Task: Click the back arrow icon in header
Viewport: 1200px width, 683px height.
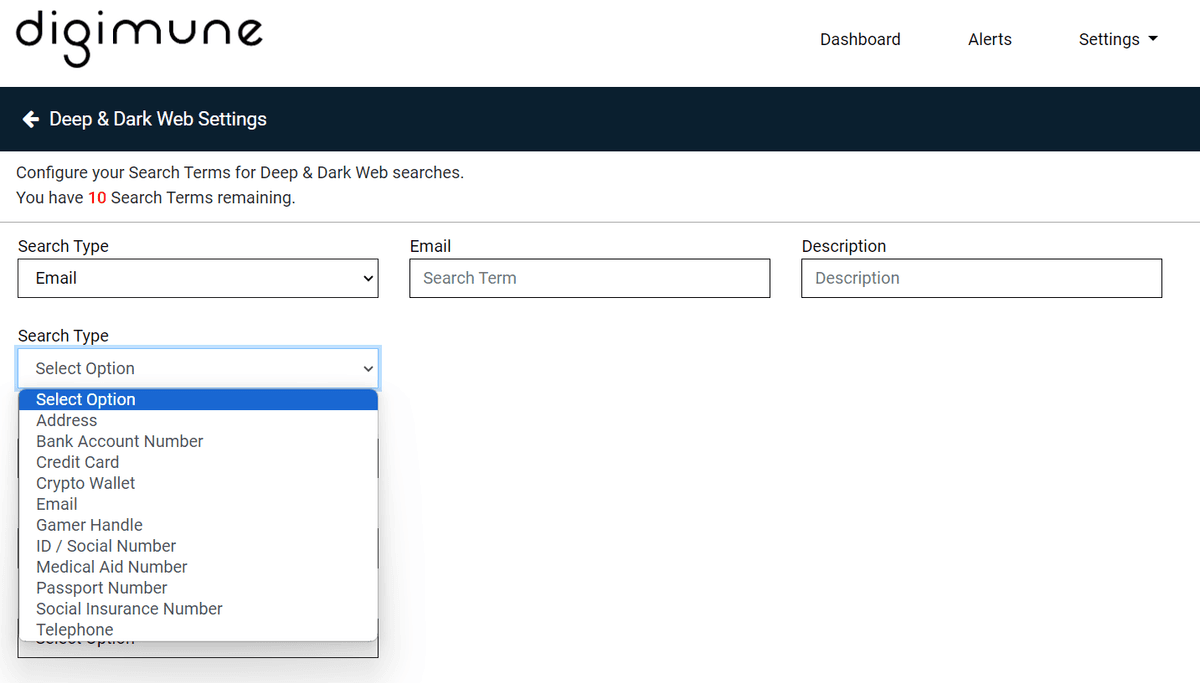Action: pyautogui.click(x=30, y=119)
